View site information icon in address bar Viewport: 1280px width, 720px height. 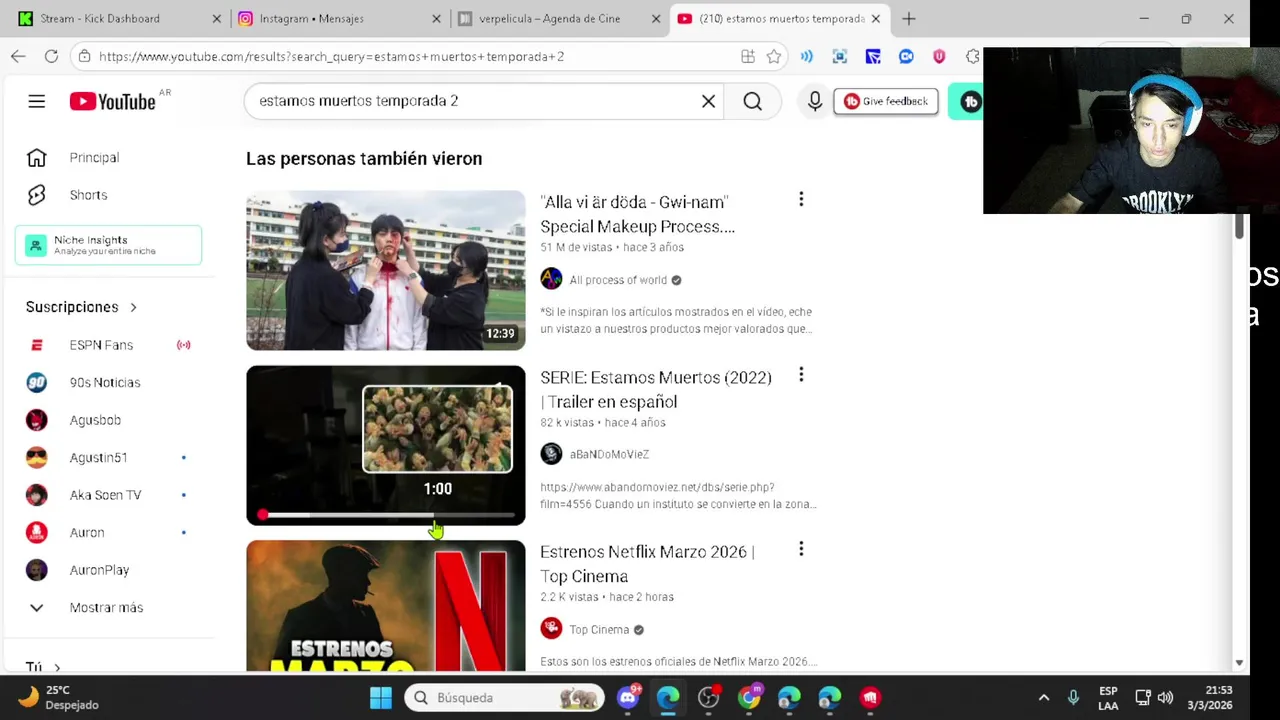(85, 57)
